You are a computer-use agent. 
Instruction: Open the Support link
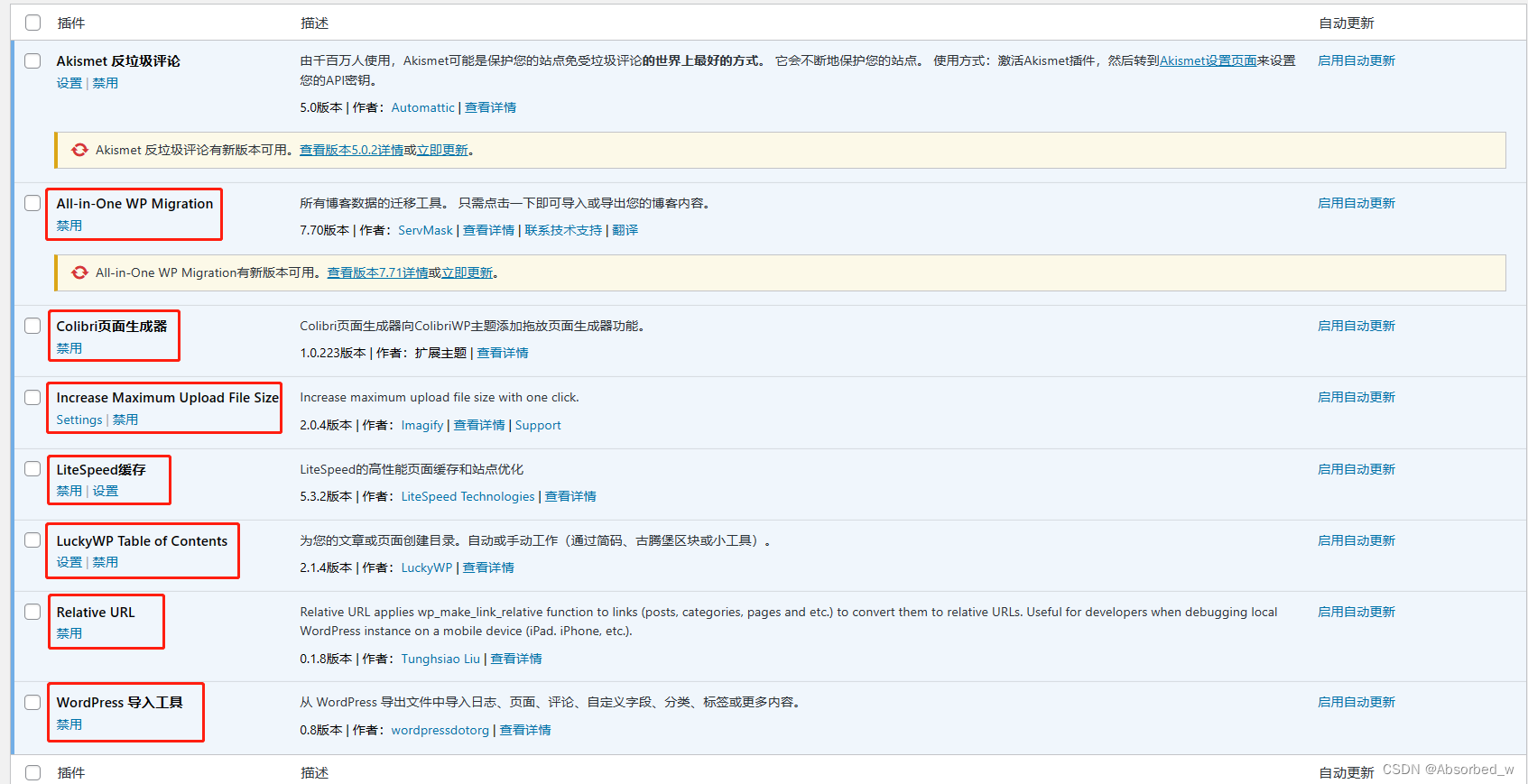coord(538,425)
